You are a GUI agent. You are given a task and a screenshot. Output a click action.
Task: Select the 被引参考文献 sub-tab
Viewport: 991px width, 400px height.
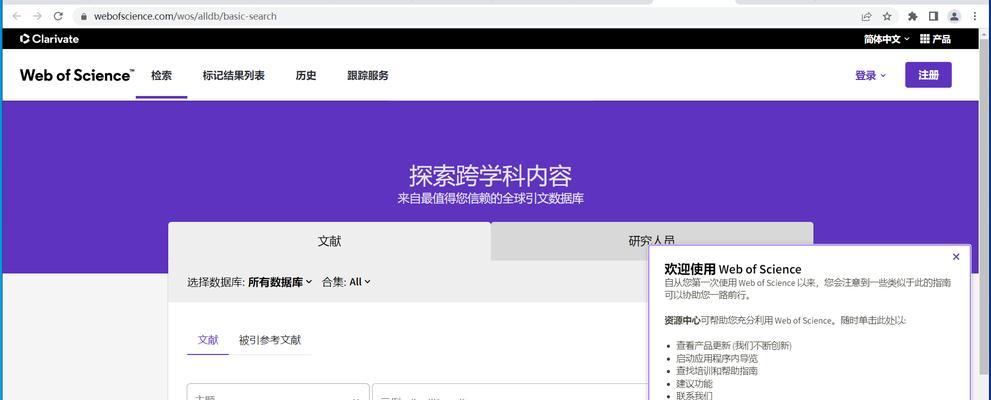270,340
